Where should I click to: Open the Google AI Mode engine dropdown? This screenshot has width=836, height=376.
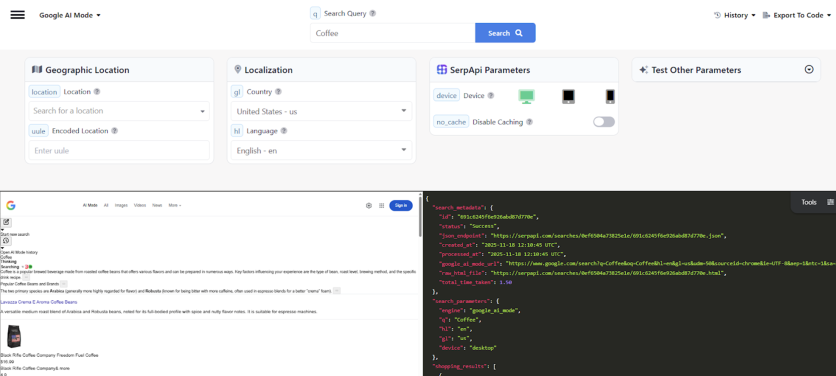(x=70, y=15)
